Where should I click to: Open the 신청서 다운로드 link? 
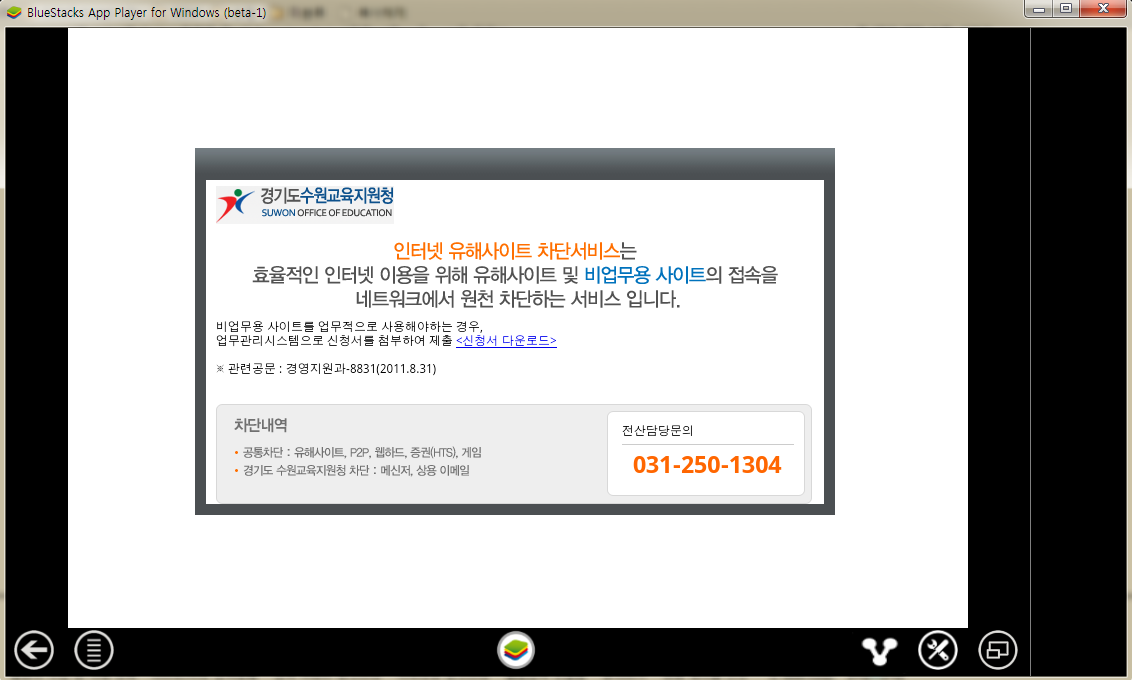click(506, 341)
